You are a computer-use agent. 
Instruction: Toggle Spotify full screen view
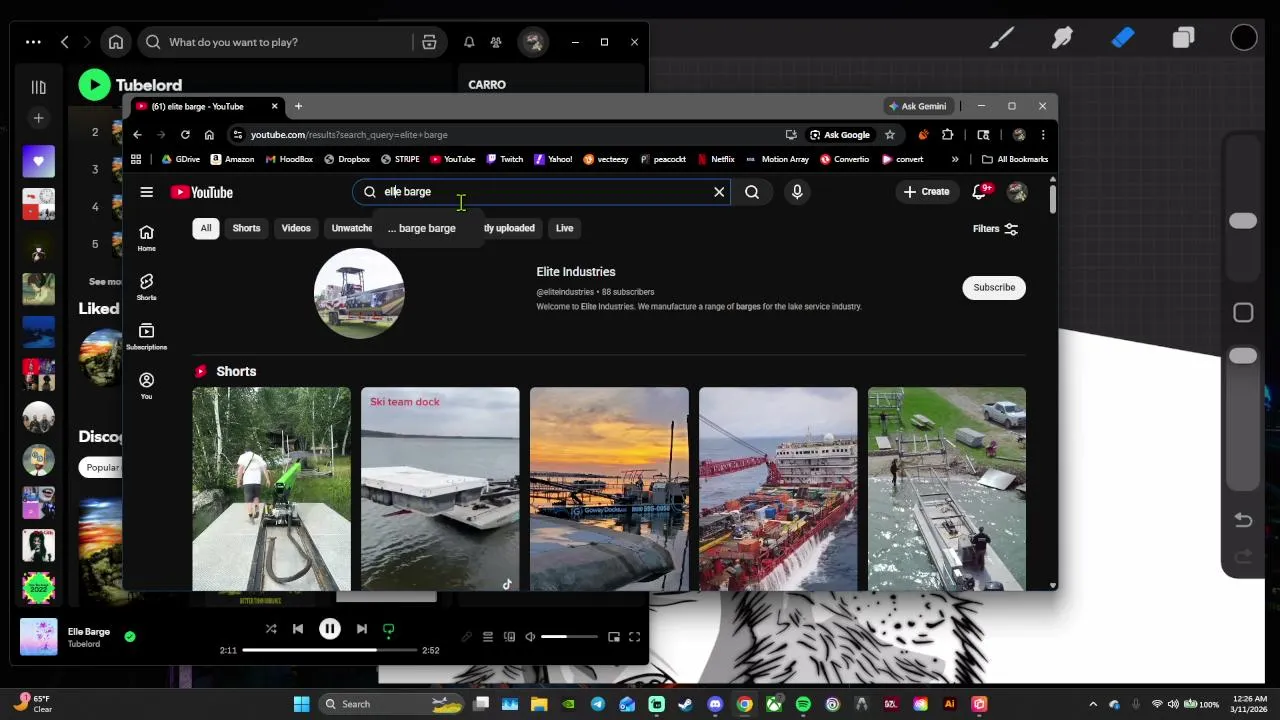point(634,637)
